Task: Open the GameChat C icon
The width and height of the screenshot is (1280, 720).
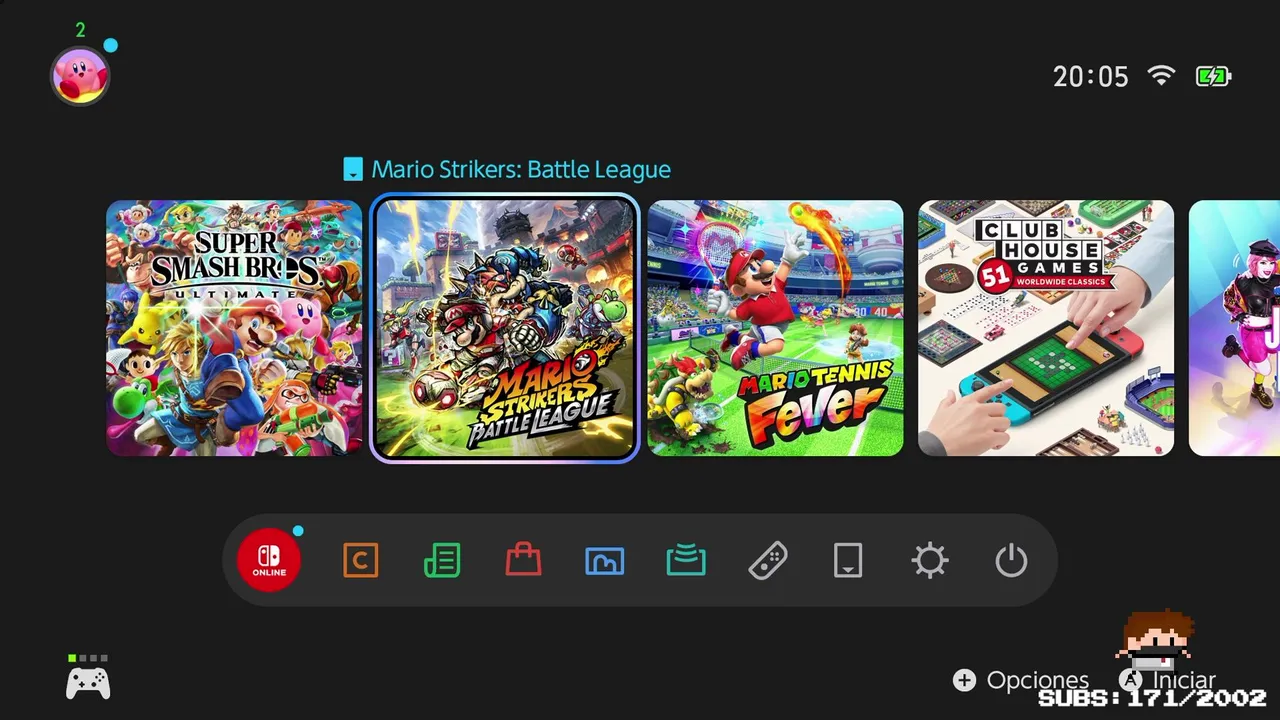Action: [x=360, y=561]
